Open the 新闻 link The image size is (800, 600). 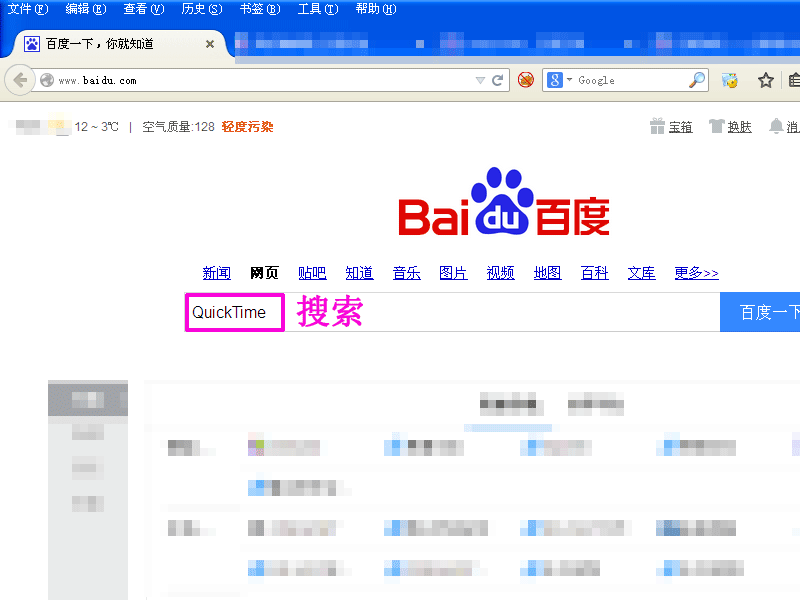point(217,273)
